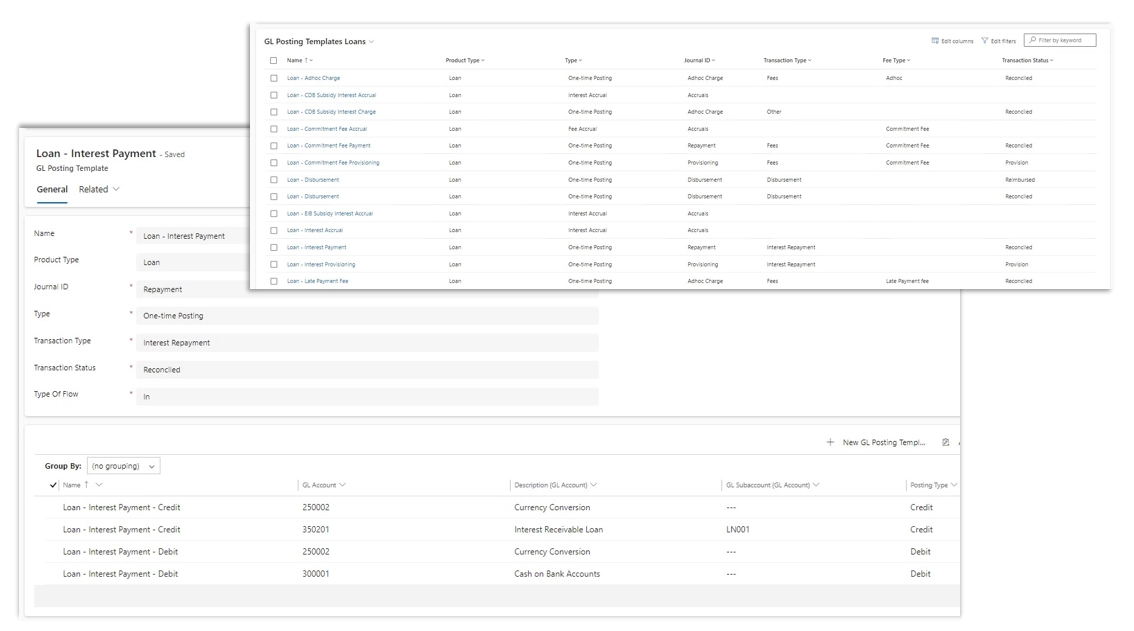This screenshot has height=631, width=1134.
Task: Open the Journal ID column header menu
Action: coord(699,61)
